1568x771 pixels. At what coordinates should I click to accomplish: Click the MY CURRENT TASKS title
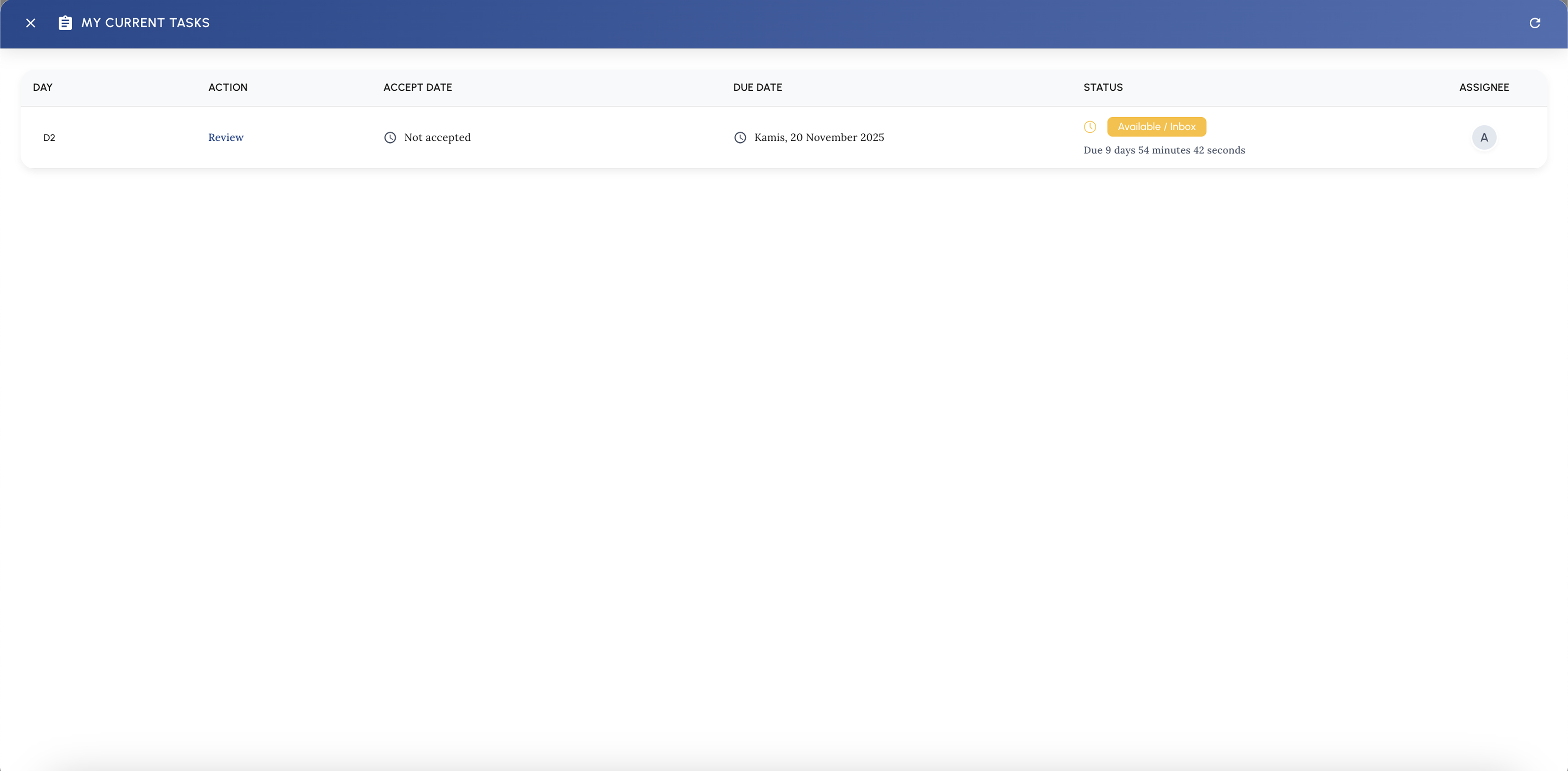click(x=145, y=23)
